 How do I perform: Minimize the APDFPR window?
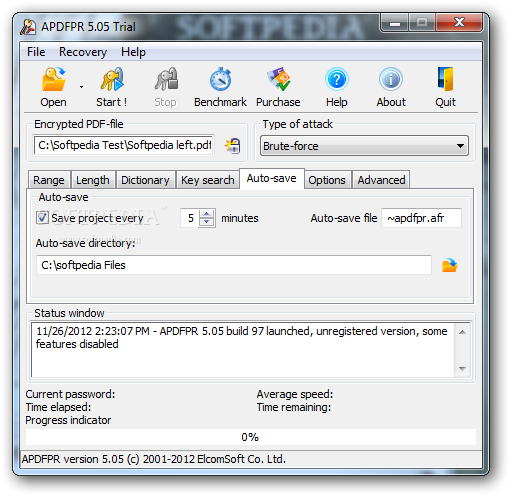pos(395,23)
